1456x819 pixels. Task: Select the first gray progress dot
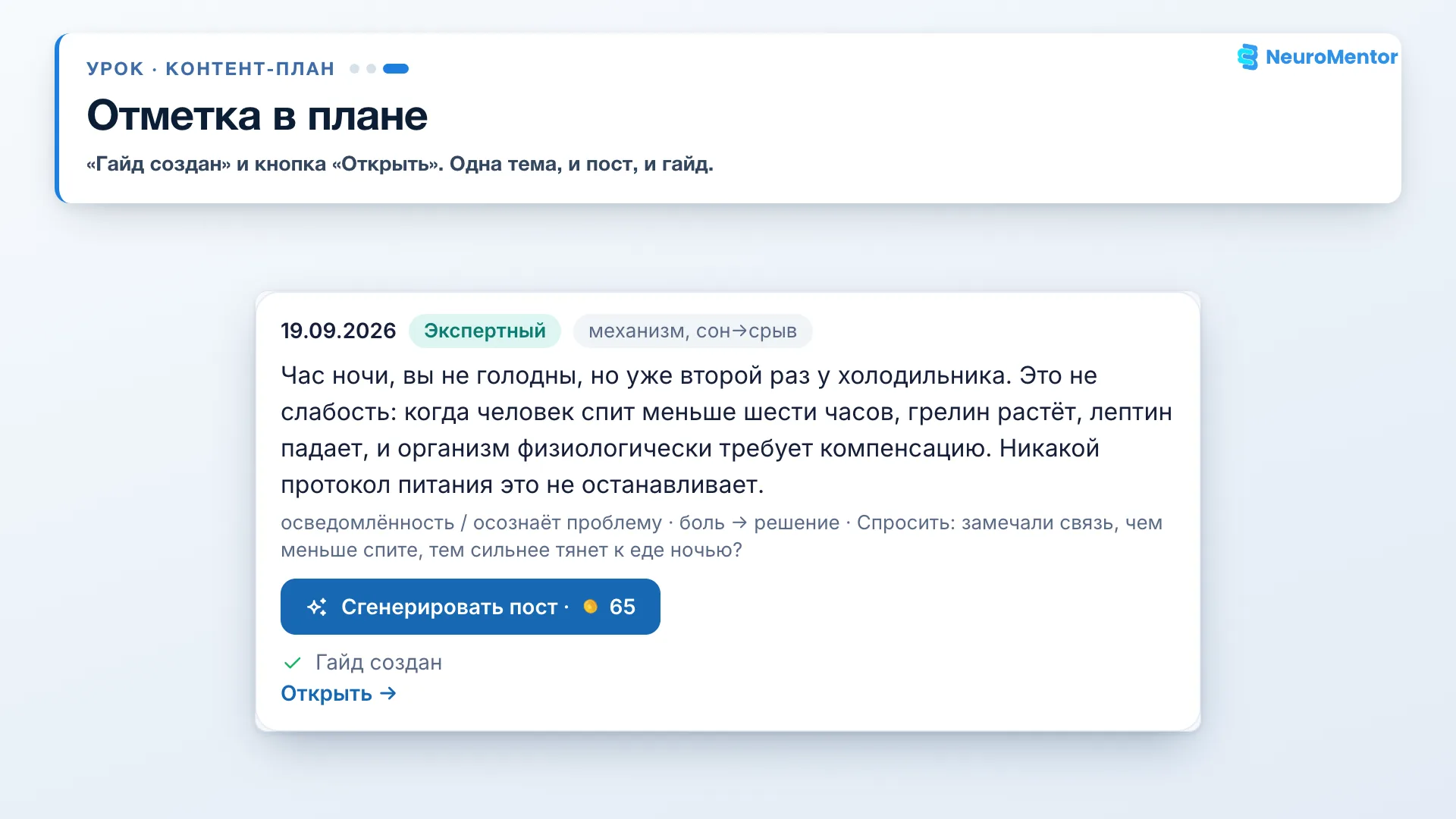tap(354, 68)
